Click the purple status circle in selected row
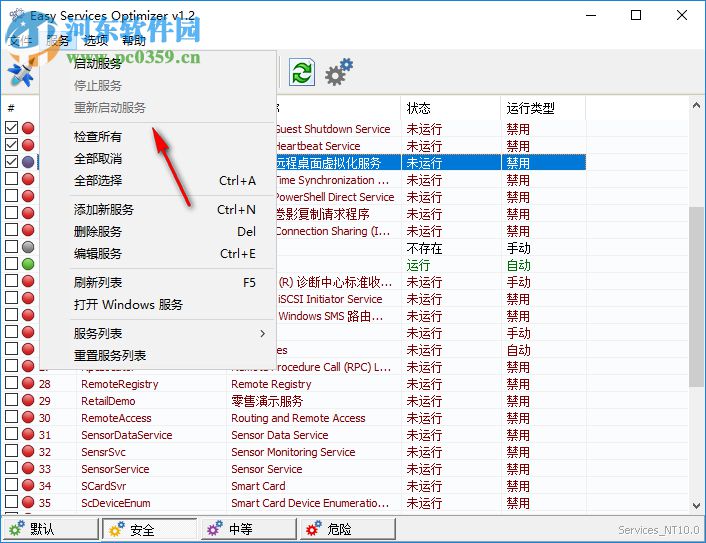The width and height of the screenshot is (706, 543). (x=28, y=162)
